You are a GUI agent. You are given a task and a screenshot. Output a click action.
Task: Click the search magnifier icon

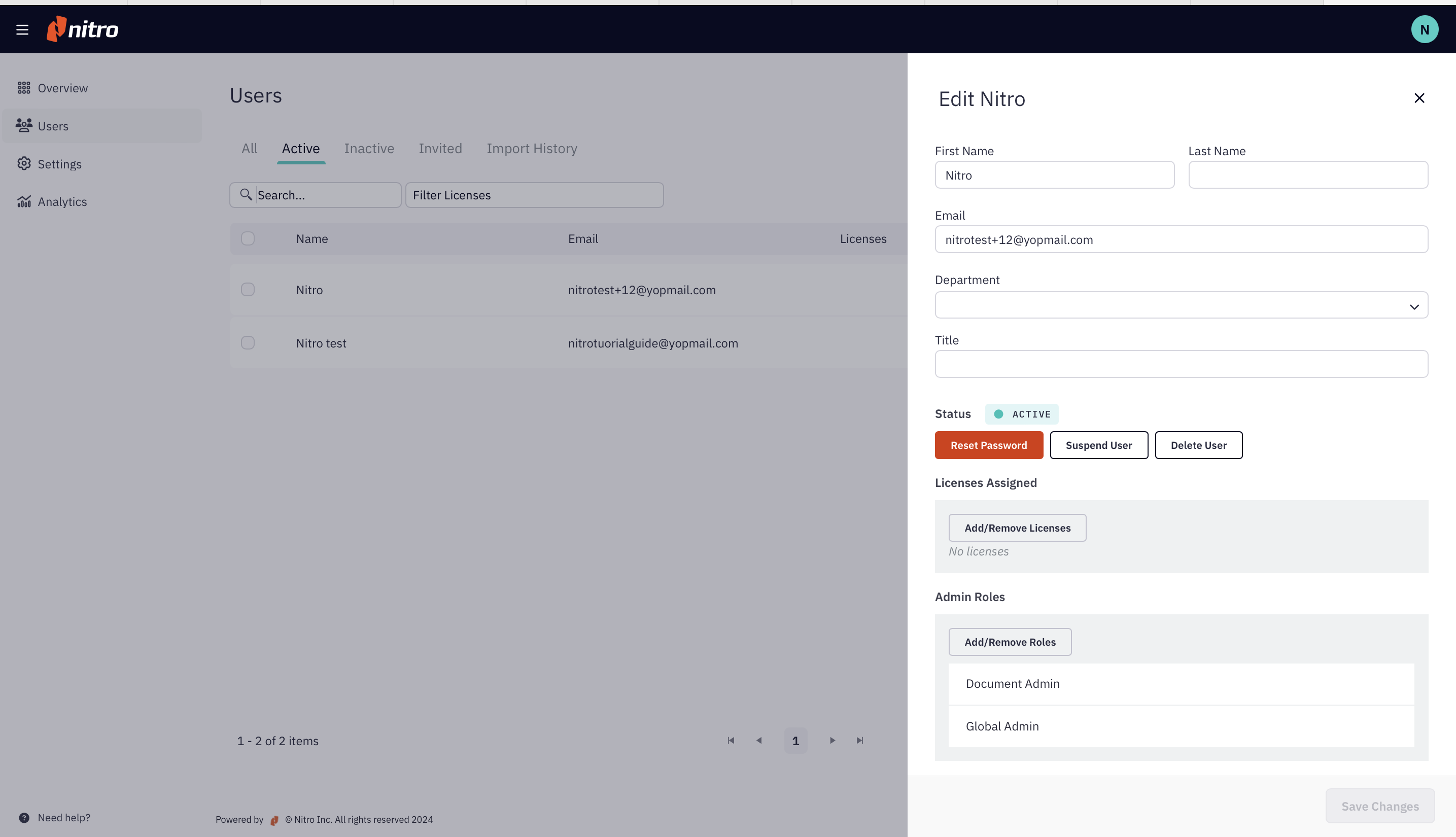[246, 195]
